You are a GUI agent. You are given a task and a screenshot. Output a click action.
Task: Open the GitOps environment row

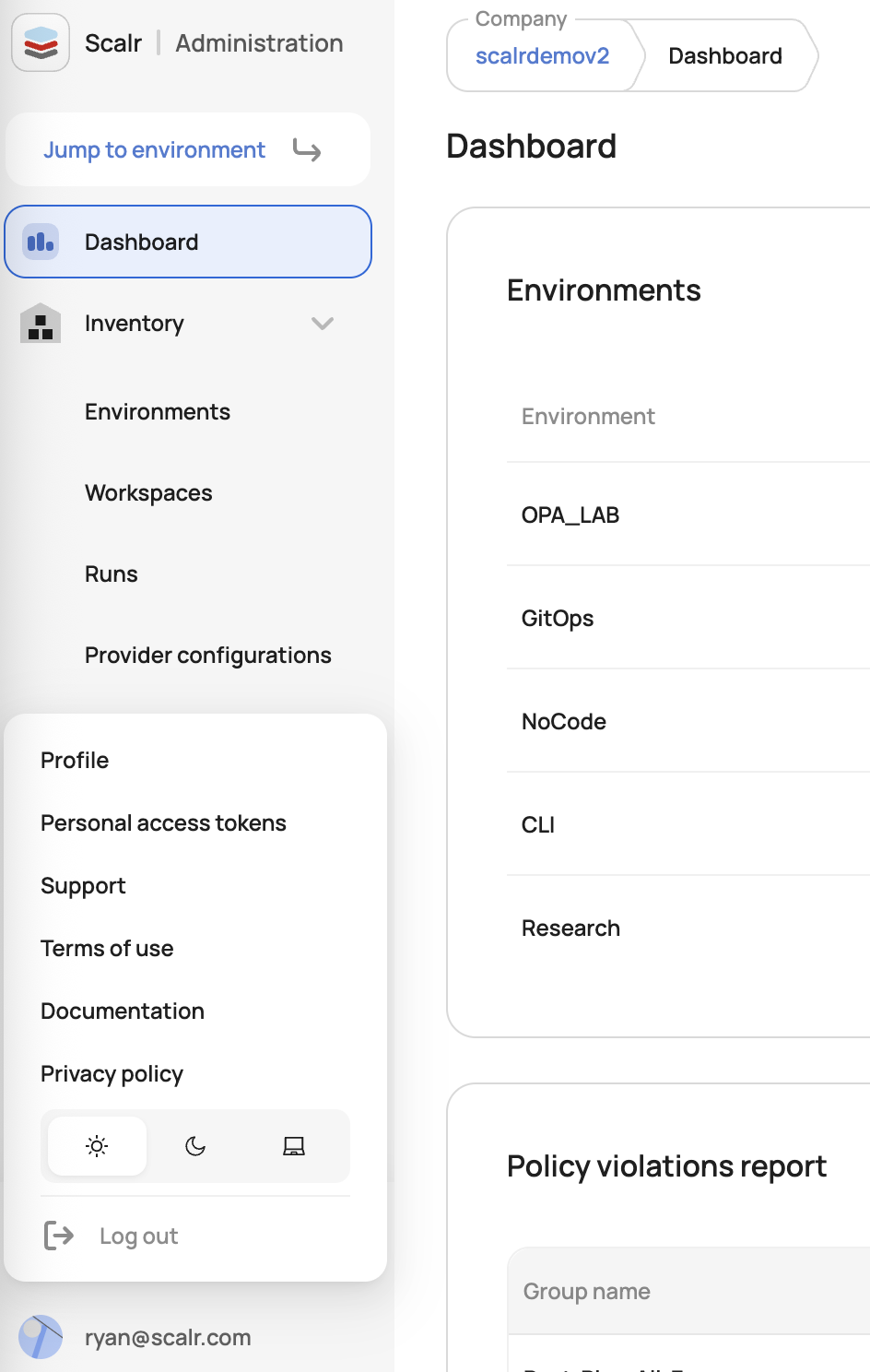(x=558, y=619)
